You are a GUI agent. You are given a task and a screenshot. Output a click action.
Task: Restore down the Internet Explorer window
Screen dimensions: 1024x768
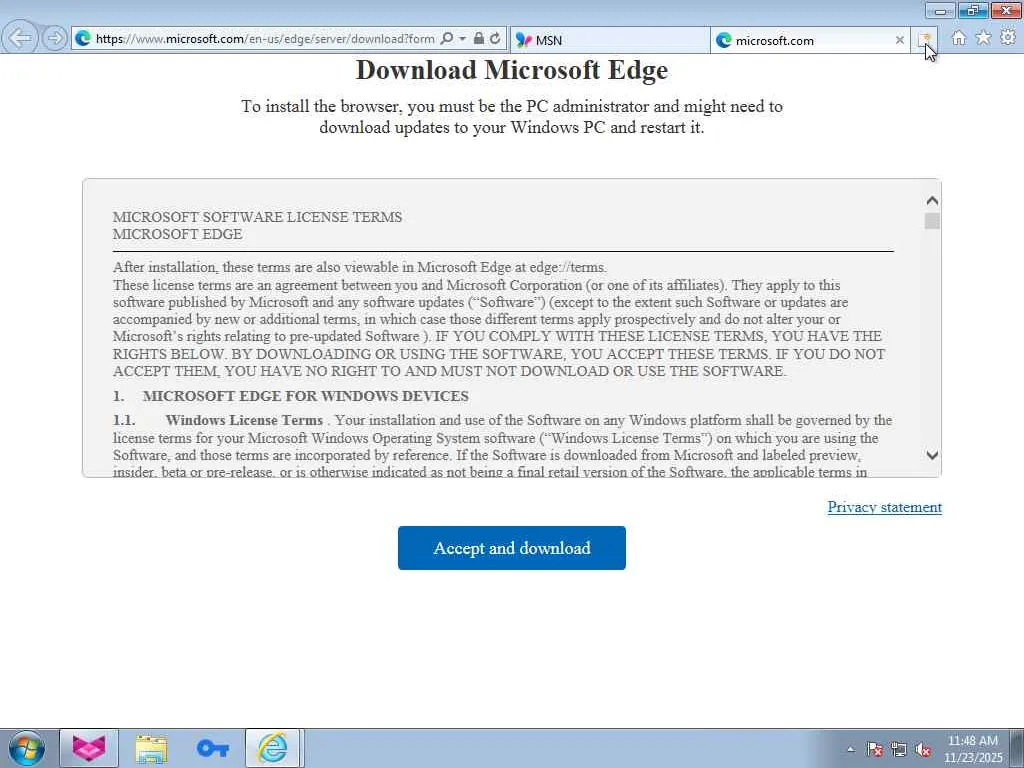point(973,10)
